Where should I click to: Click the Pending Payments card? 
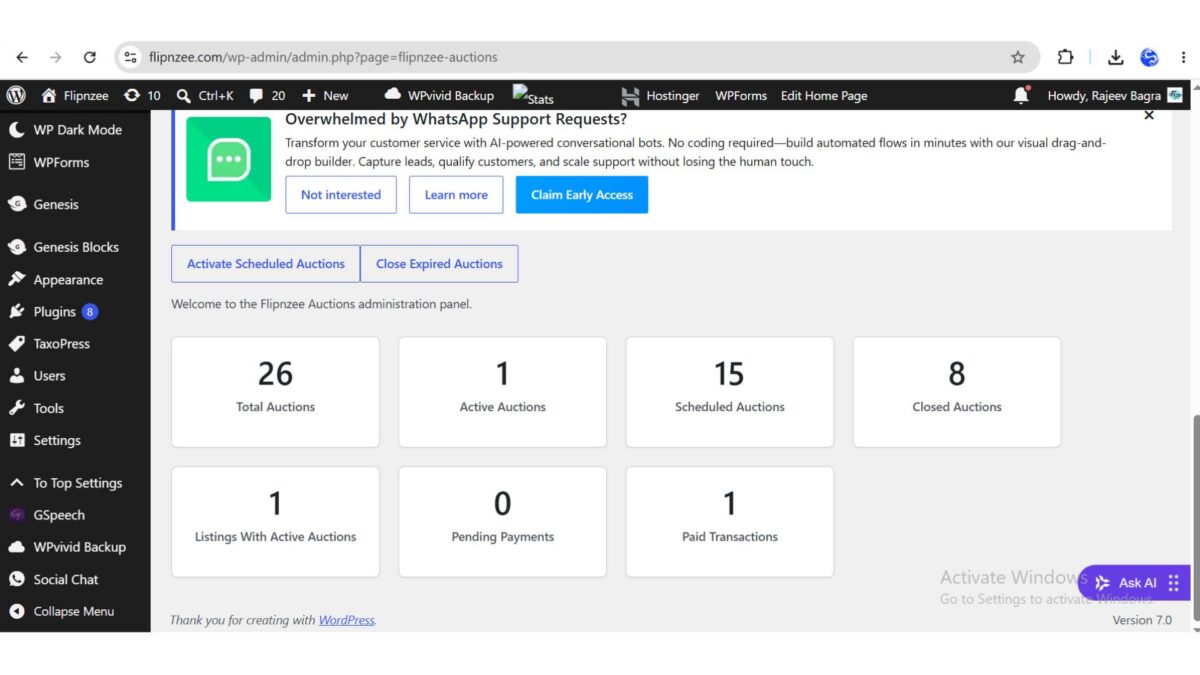click(x=503, y=522)
